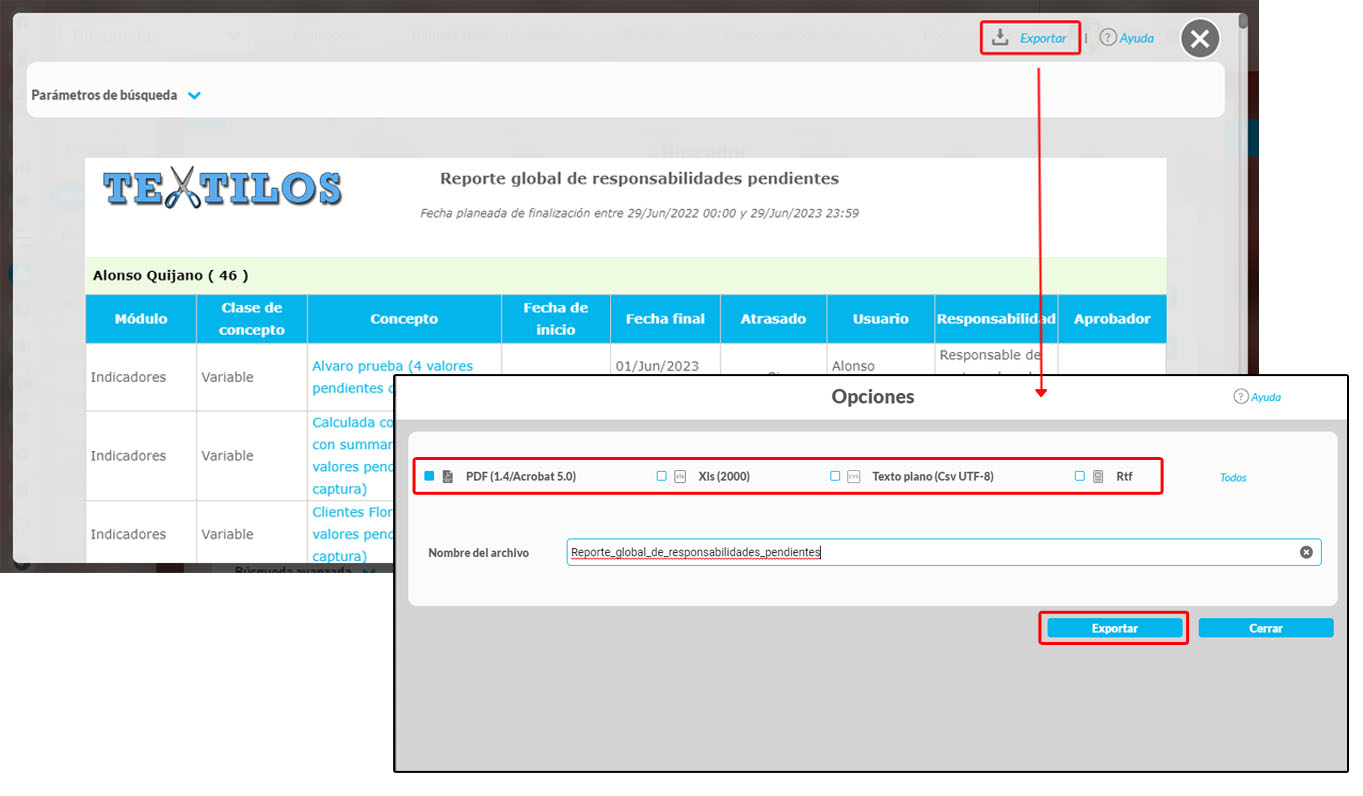Click the Nombre del archivo text field

[930, 552]
